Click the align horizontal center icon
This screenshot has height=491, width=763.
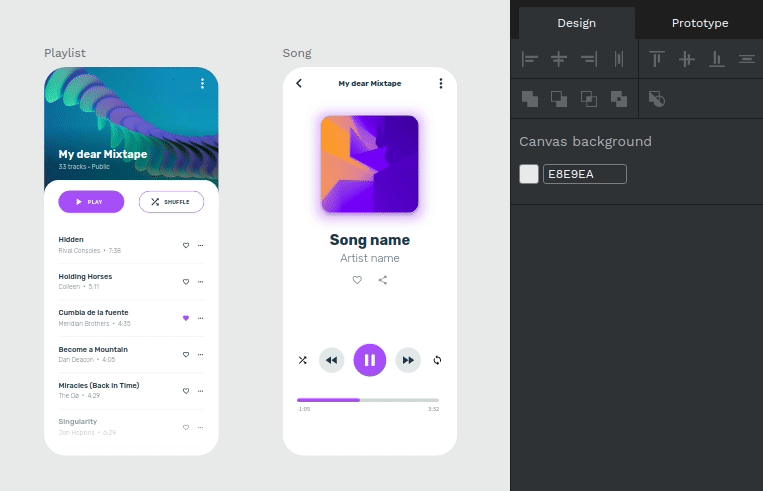coord(559,60)
